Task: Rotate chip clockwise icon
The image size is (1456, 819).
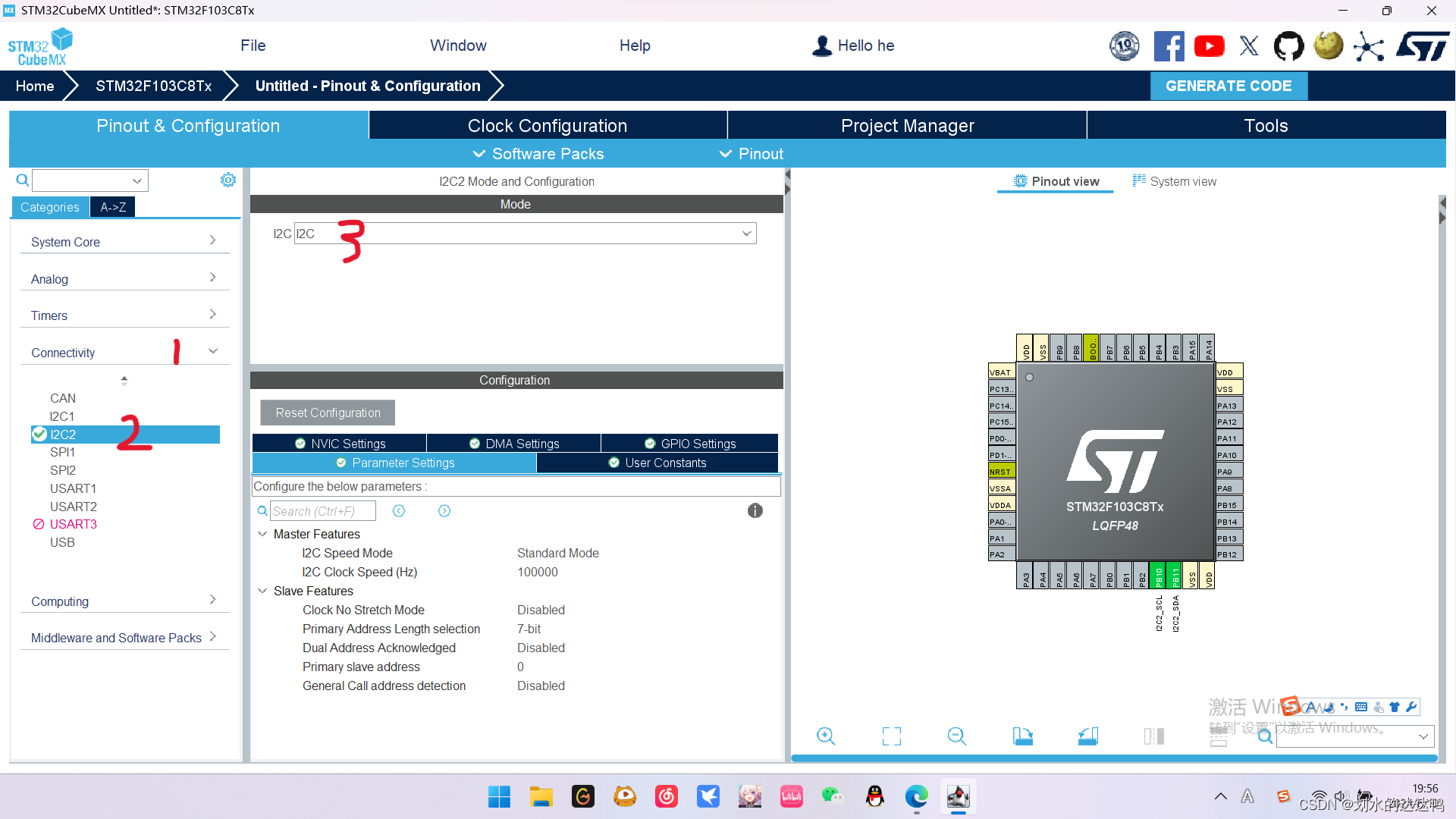Action: coord(1023,736)
